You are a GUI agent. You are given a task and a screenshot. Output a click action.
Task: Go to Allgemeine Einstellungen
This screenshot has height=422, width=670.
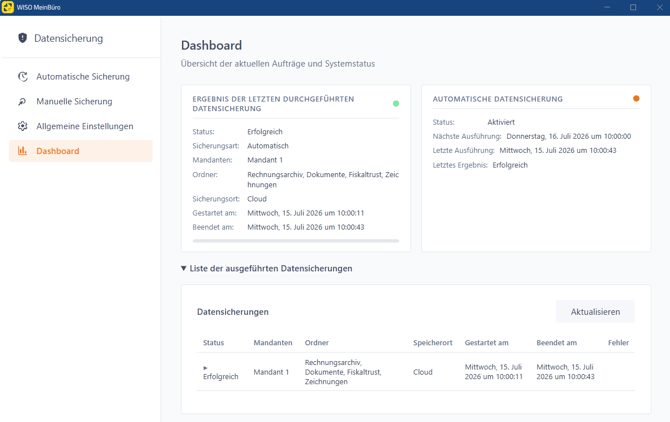click(x=81, y=126)
